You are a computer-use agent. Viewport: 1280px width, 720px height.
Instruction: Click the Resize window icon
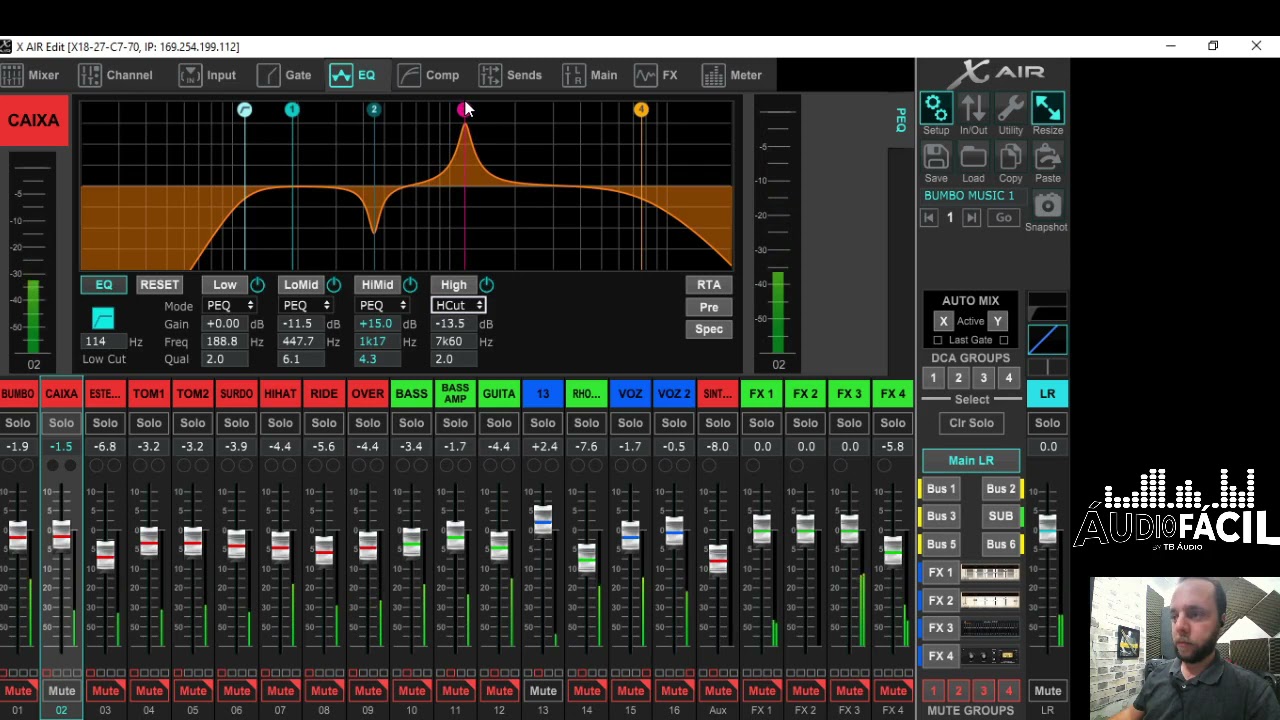1048,107
